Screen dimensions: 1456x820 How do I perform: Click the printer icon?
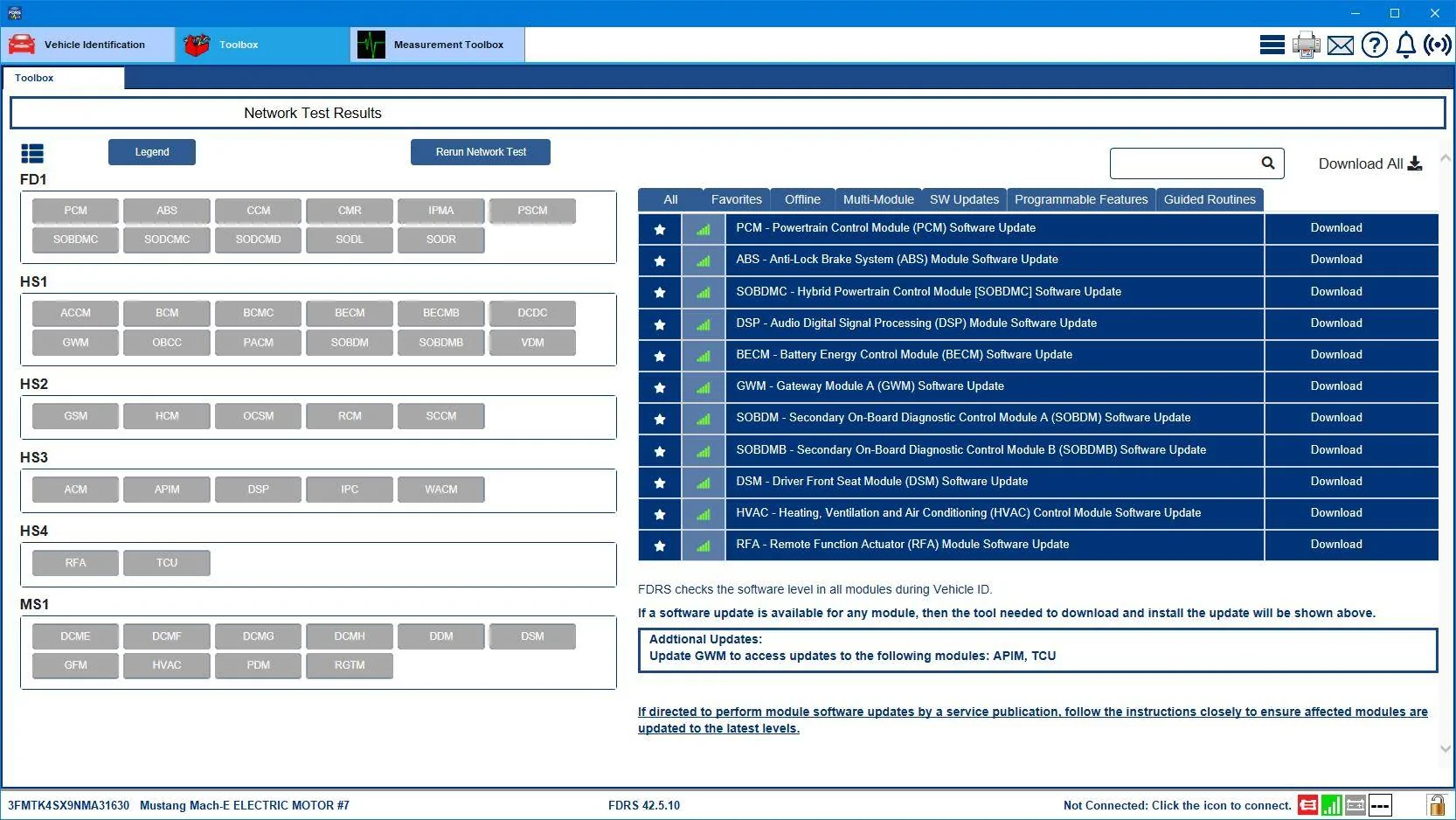pyautogui.click(x=1307, y=45)
